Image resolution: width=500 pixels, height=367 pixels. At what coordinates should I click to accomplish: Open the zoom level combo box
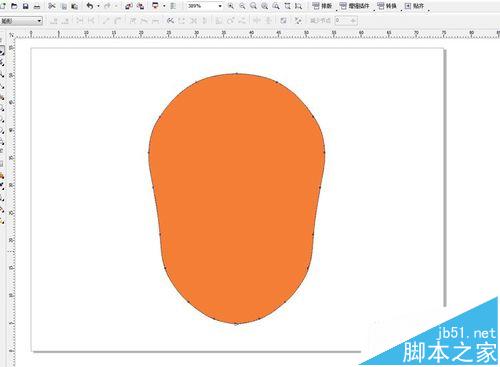coord(204,6)
